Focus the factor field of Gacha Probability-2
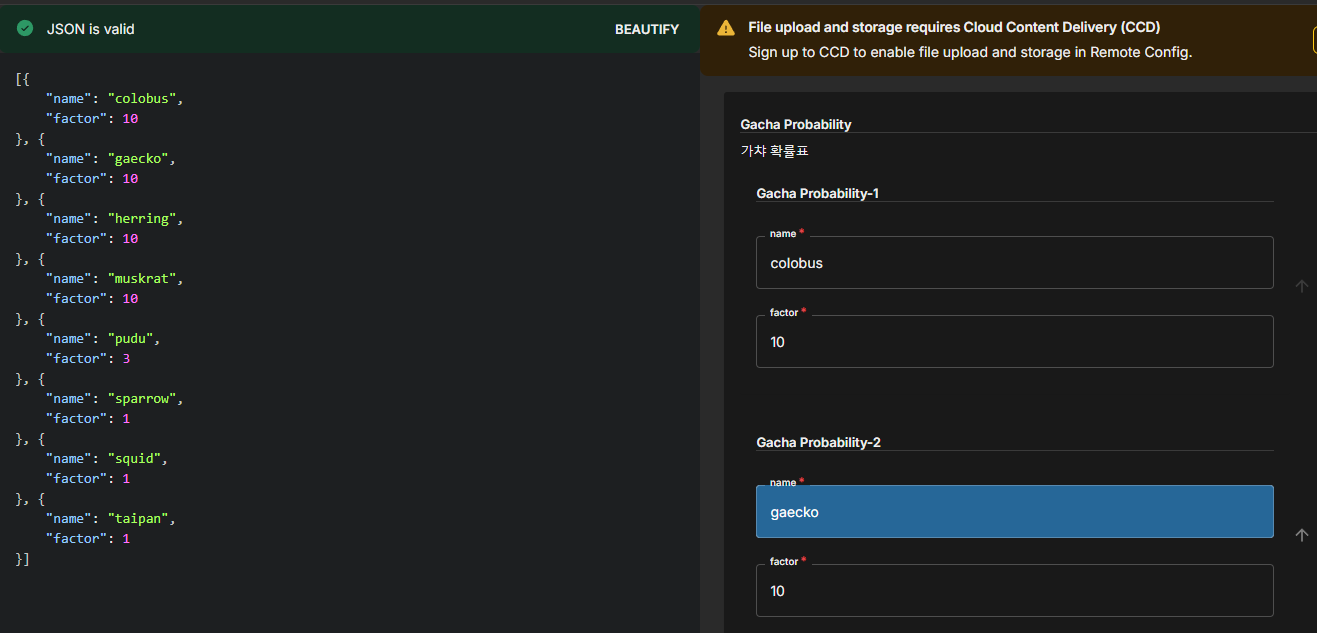 (1014, 590)
